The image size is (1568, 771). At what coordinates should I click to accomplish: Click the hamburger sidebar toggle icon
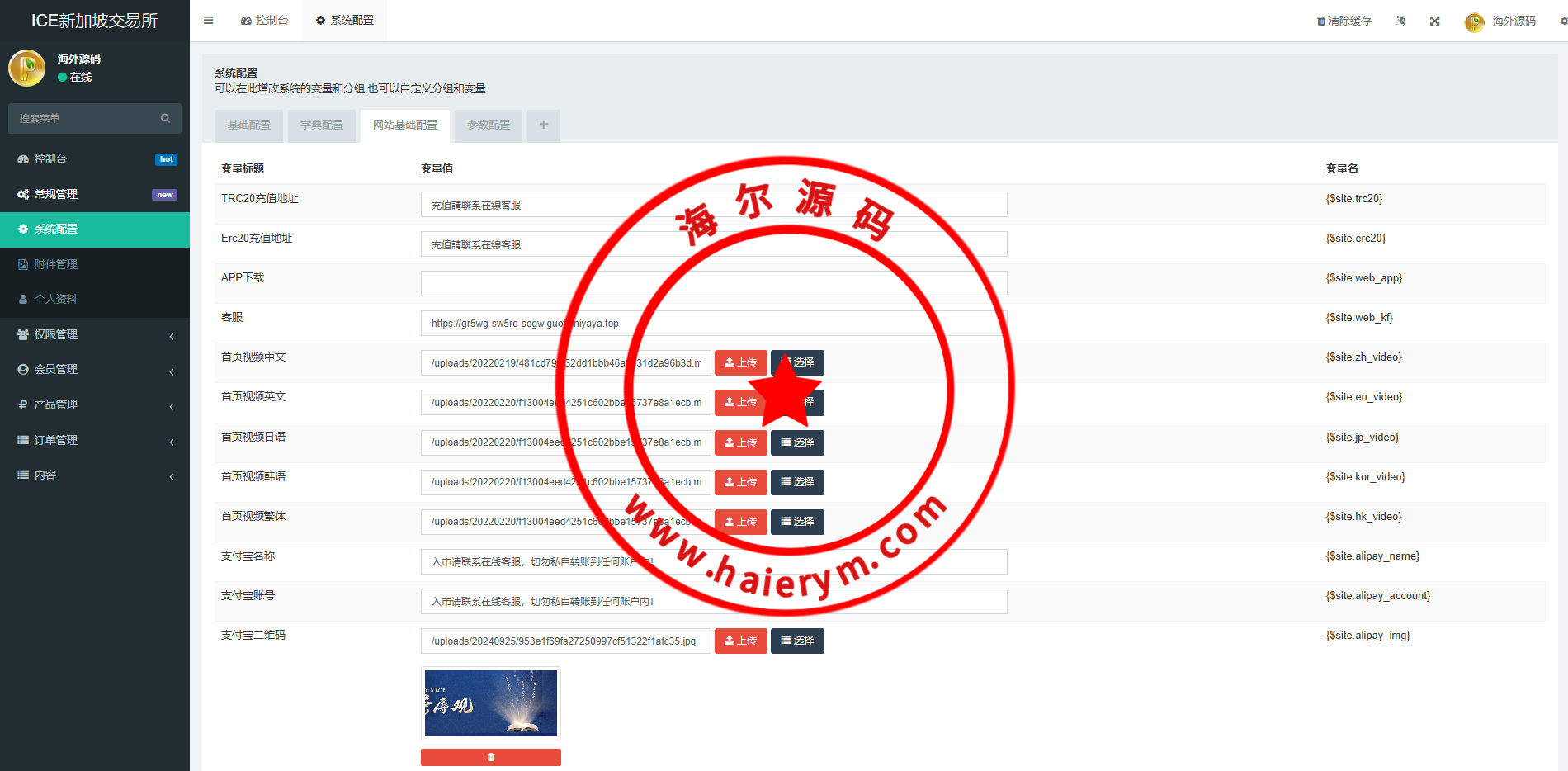(x=209, y=21)
